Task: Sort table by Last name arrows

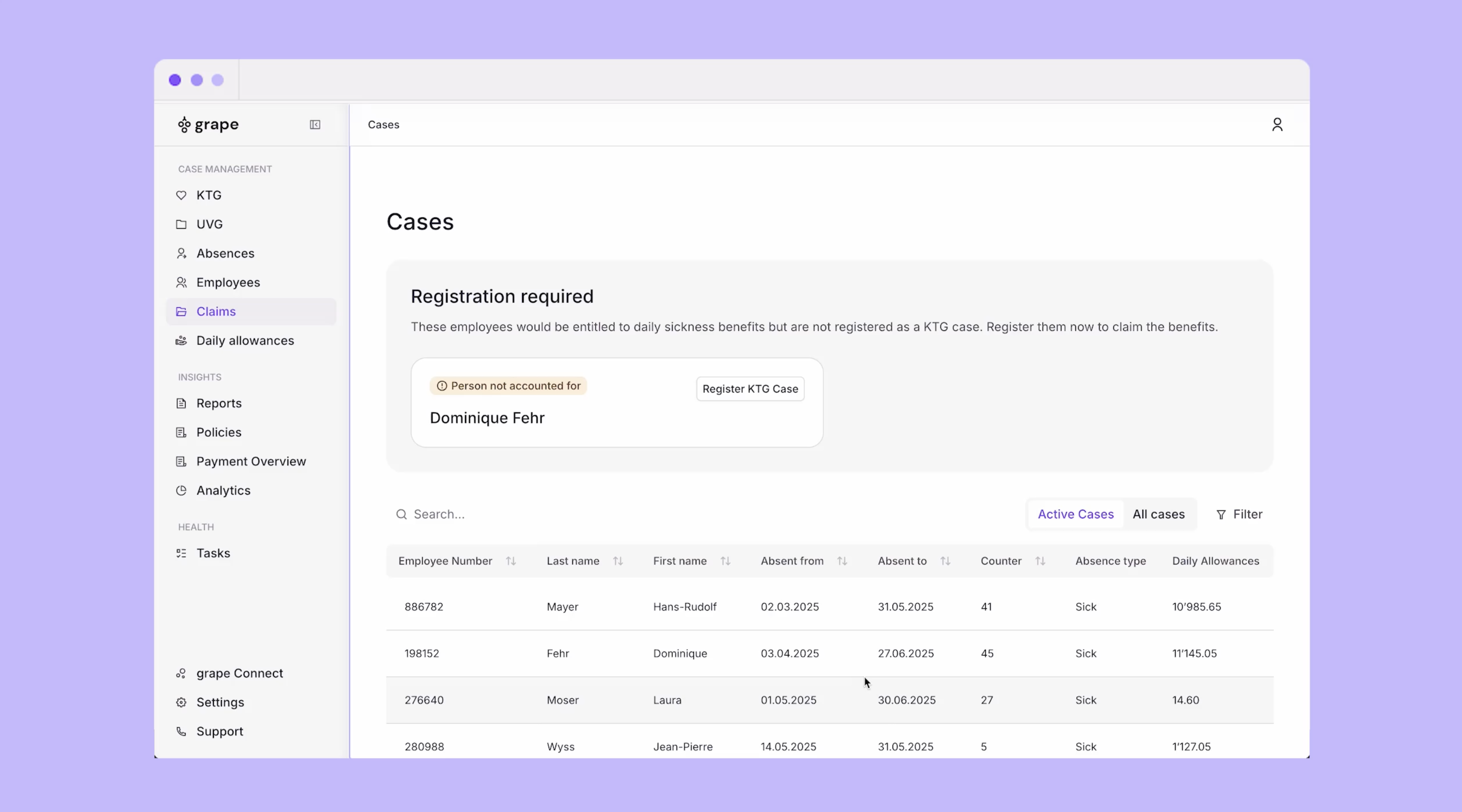Action: click(618, 561)
